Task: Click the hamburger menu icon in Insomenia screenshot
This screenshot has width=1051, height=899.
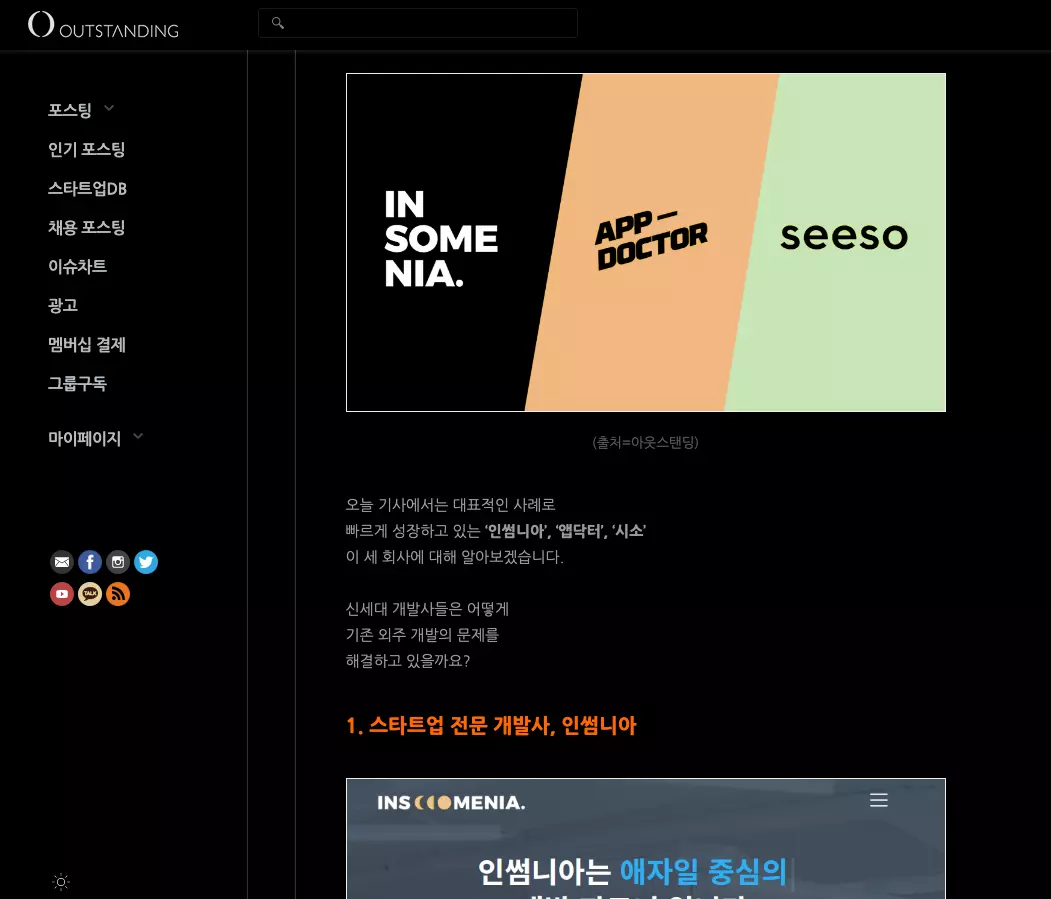Action: tap(879, 800)
